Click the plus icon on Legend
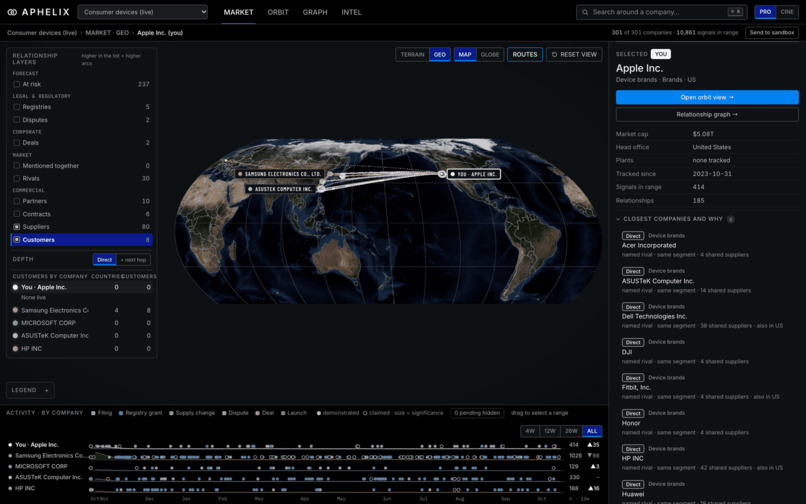This screenshot has width=806, height=504. (46, 390)
